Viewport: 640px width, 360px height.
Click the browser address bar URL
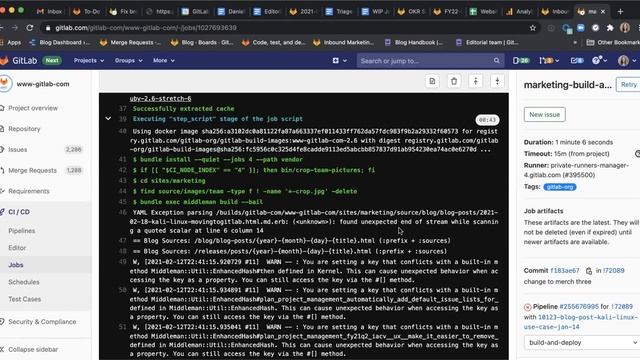click(146, 28)
